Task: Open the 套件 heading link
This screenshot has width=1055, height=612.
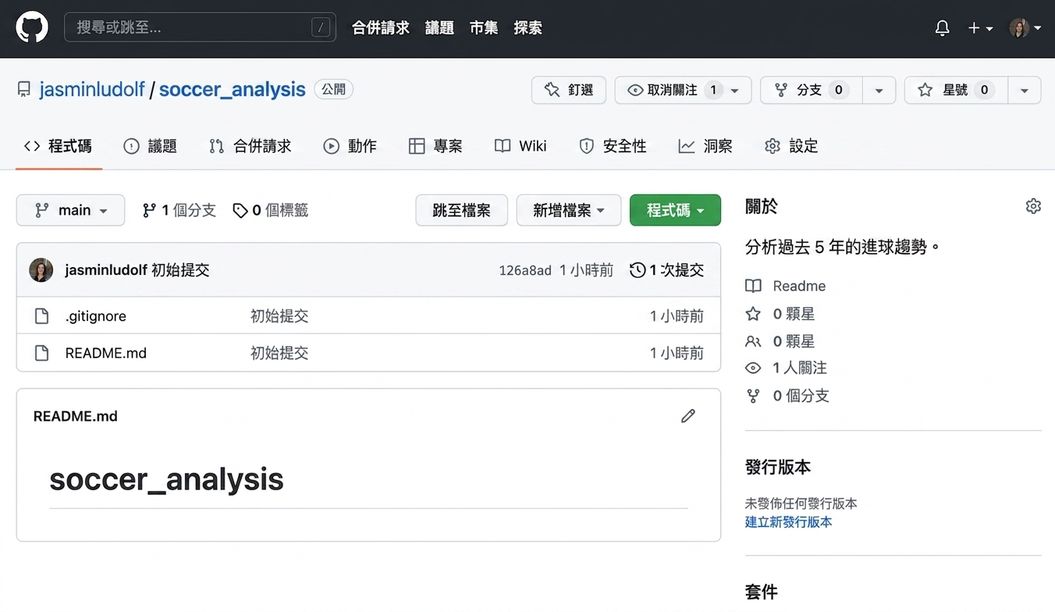Action: (761, 592)
